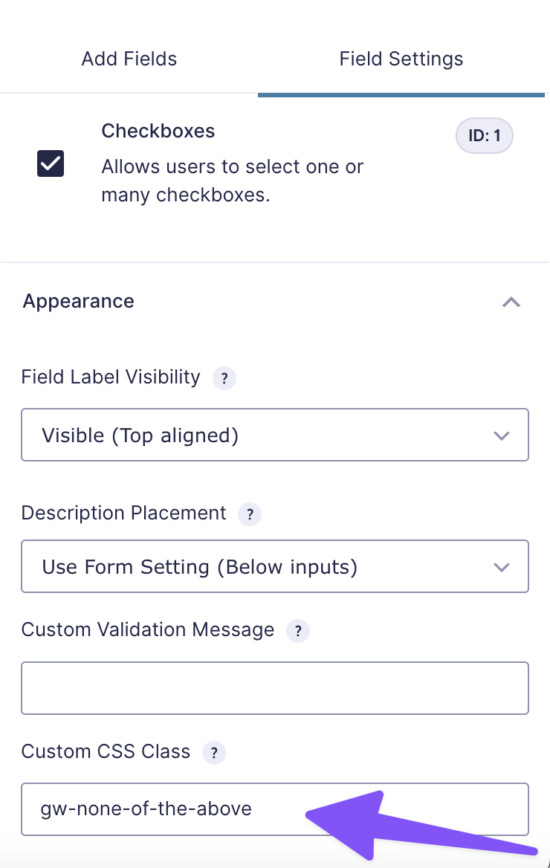The width and height of the screenshot is (550, 868).
Task: Click the Custom CSS Class label
Action: 106,751
